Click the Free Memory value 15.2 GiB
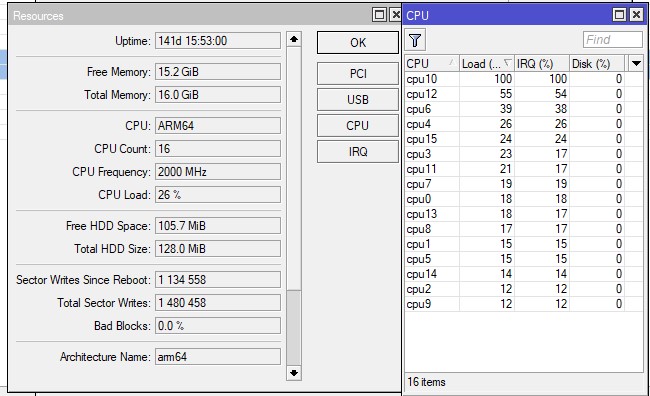Image resolution: width=650 pixels, height=396 pixels. coord(218,72)
